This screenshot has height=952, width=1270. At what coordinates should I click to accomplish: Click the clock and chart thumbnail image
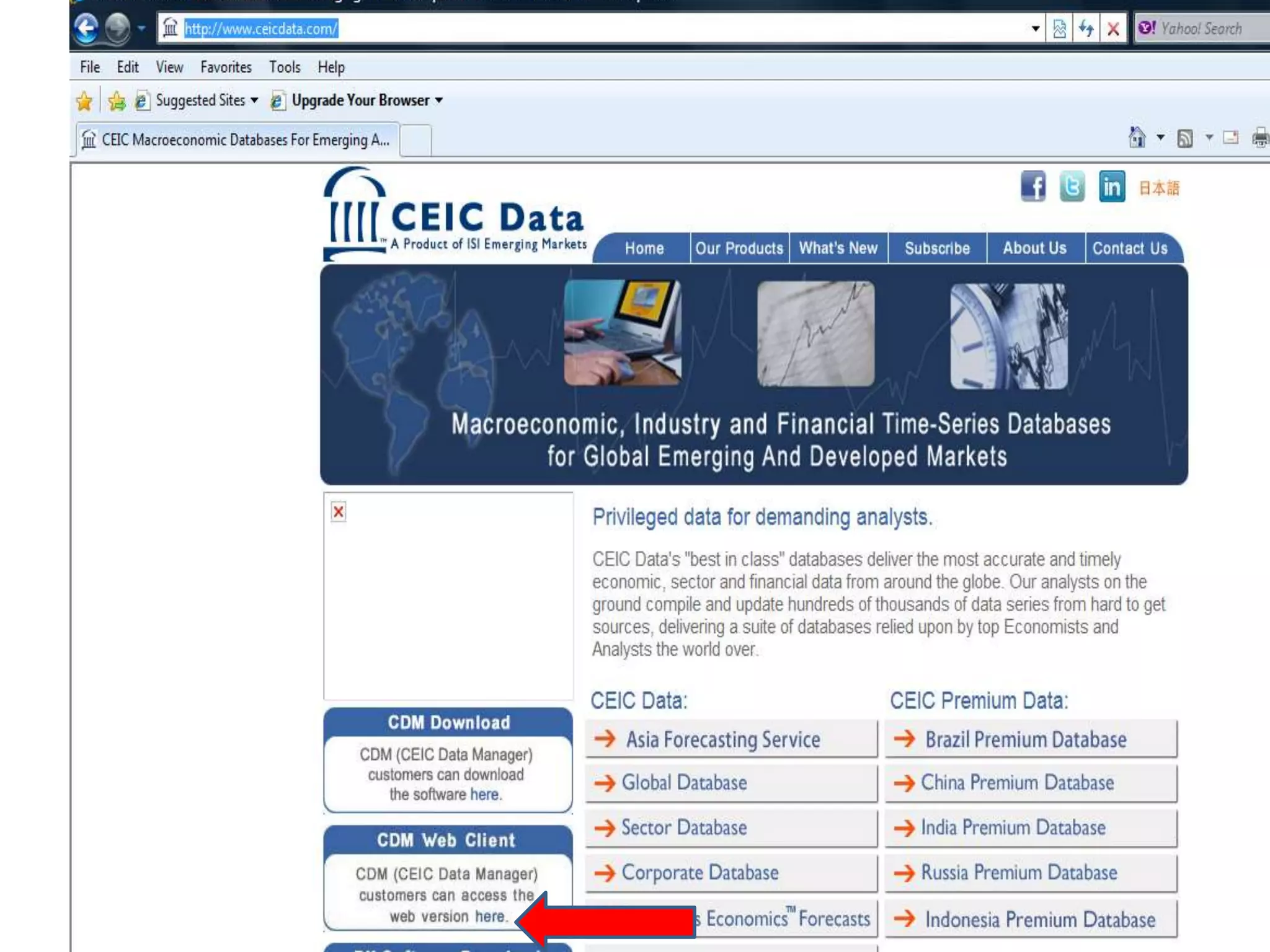[1009, 335]
